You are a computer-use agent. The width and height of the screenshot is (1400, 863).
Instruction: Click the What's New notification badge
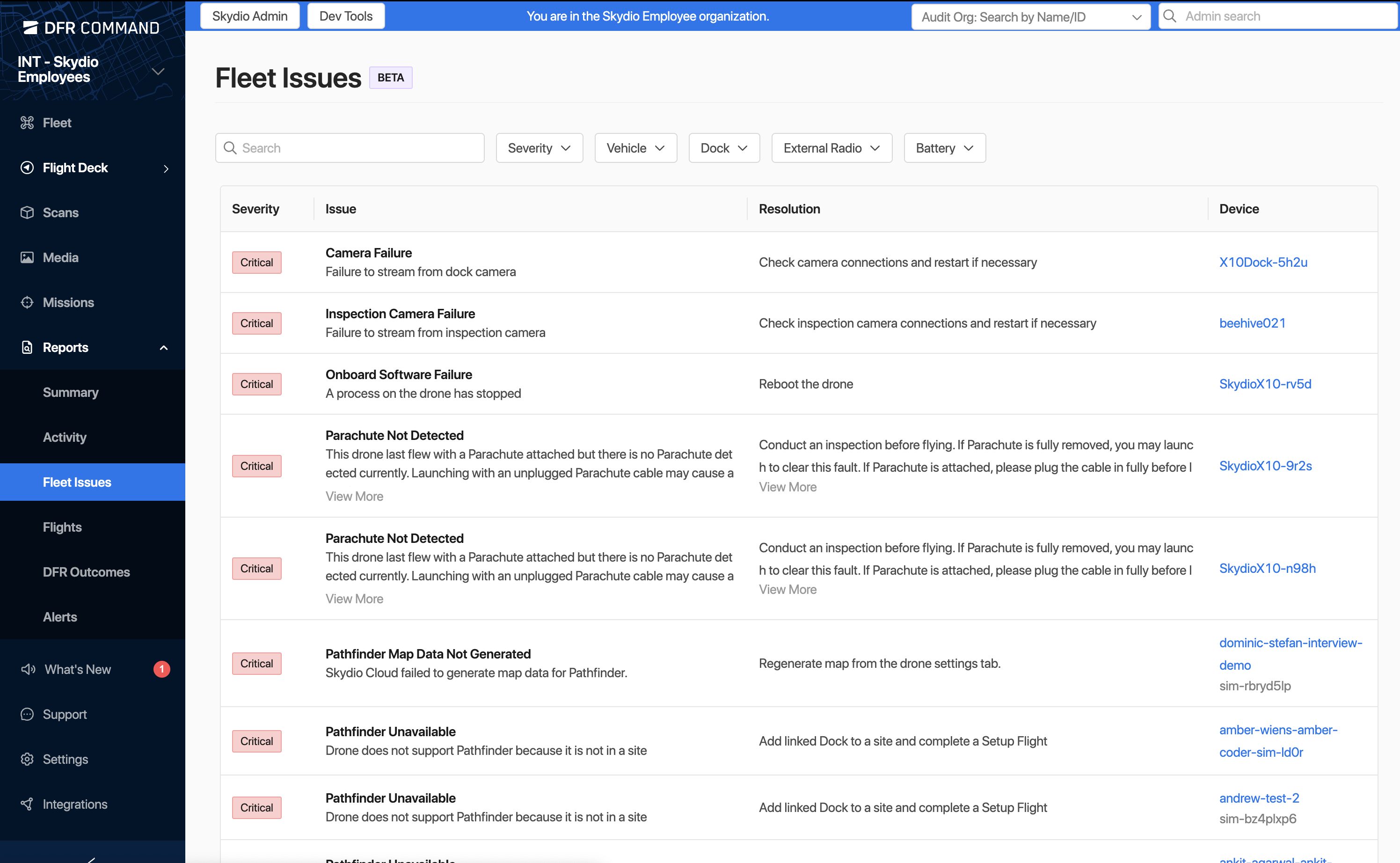click(161, 669)
